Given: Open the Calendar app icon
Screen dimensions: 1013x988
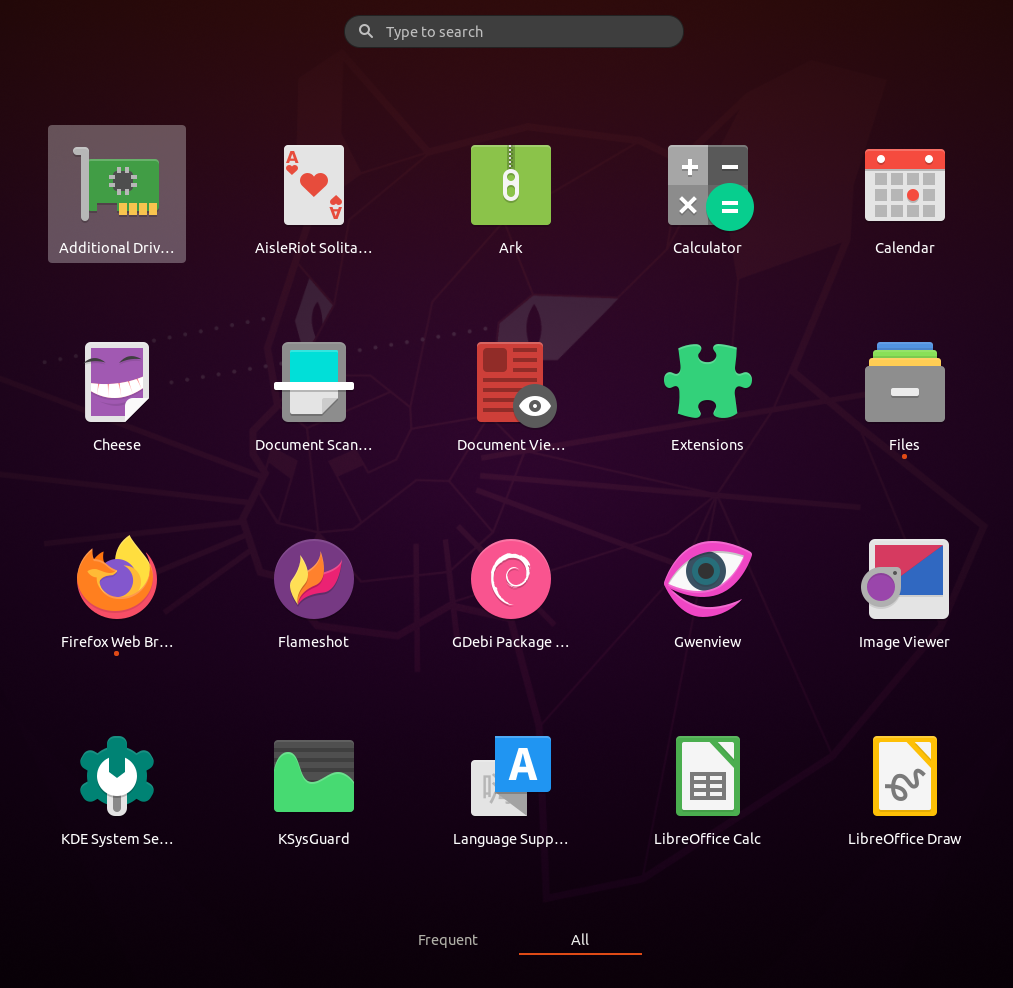Looking at the screenshot, I should coord(904,185).
